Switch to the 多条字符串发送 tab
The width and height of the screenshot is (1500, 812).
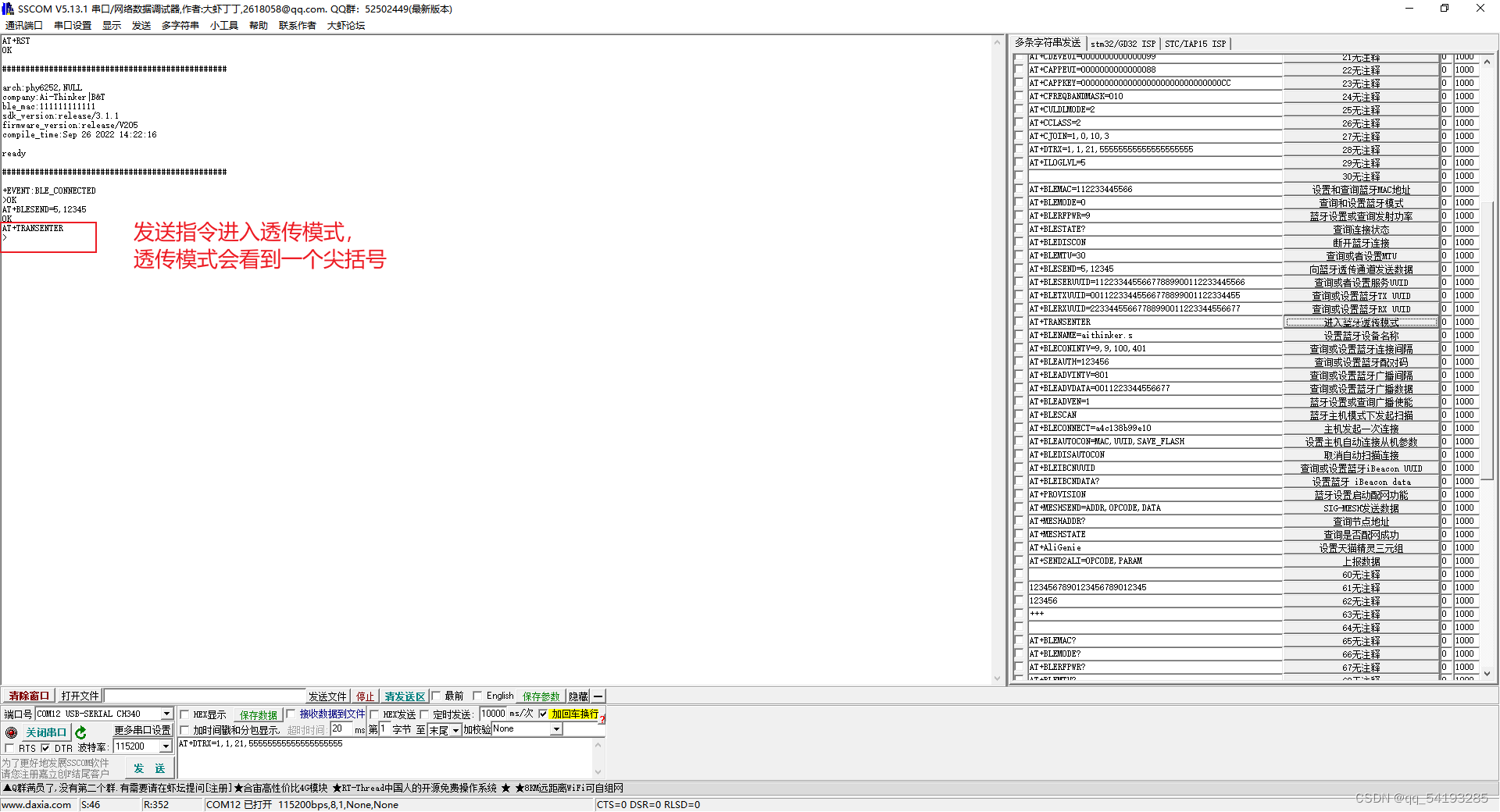1048,43
